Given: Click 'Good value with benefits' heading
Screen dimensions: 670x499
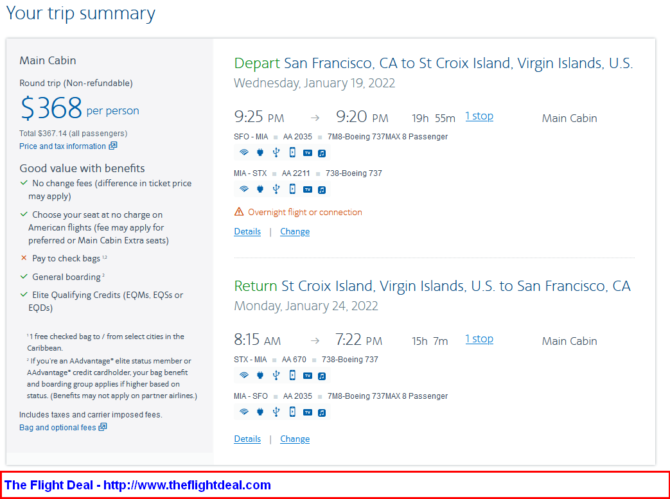Looking at the screenshot, I should tap(82, 168).
